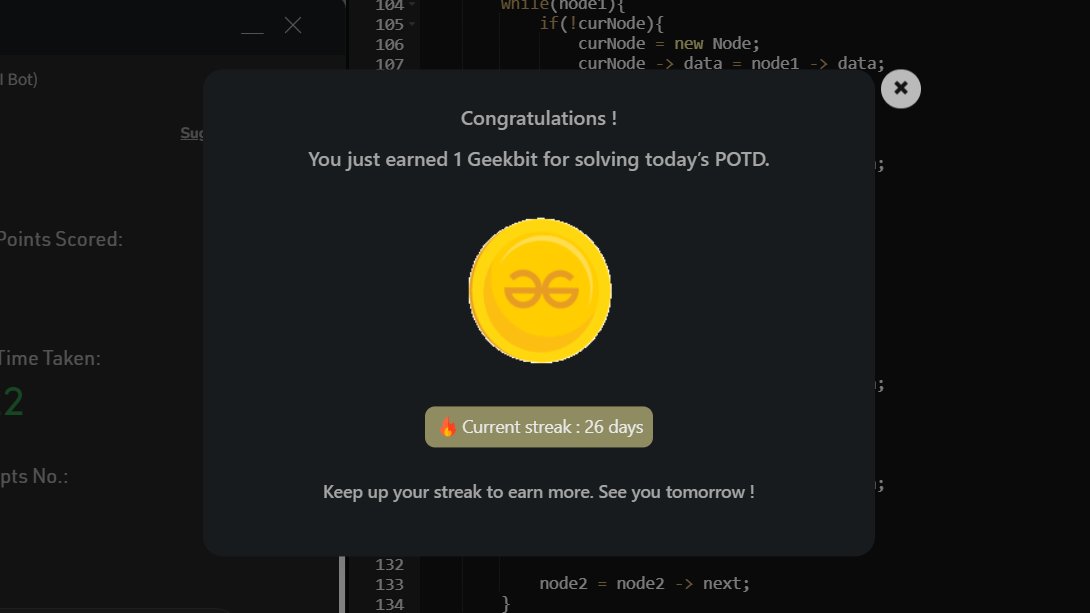This screenshot has height=613, width=1090.
Task: Click the 'Points Scored:' label
Action: (61, 239)
